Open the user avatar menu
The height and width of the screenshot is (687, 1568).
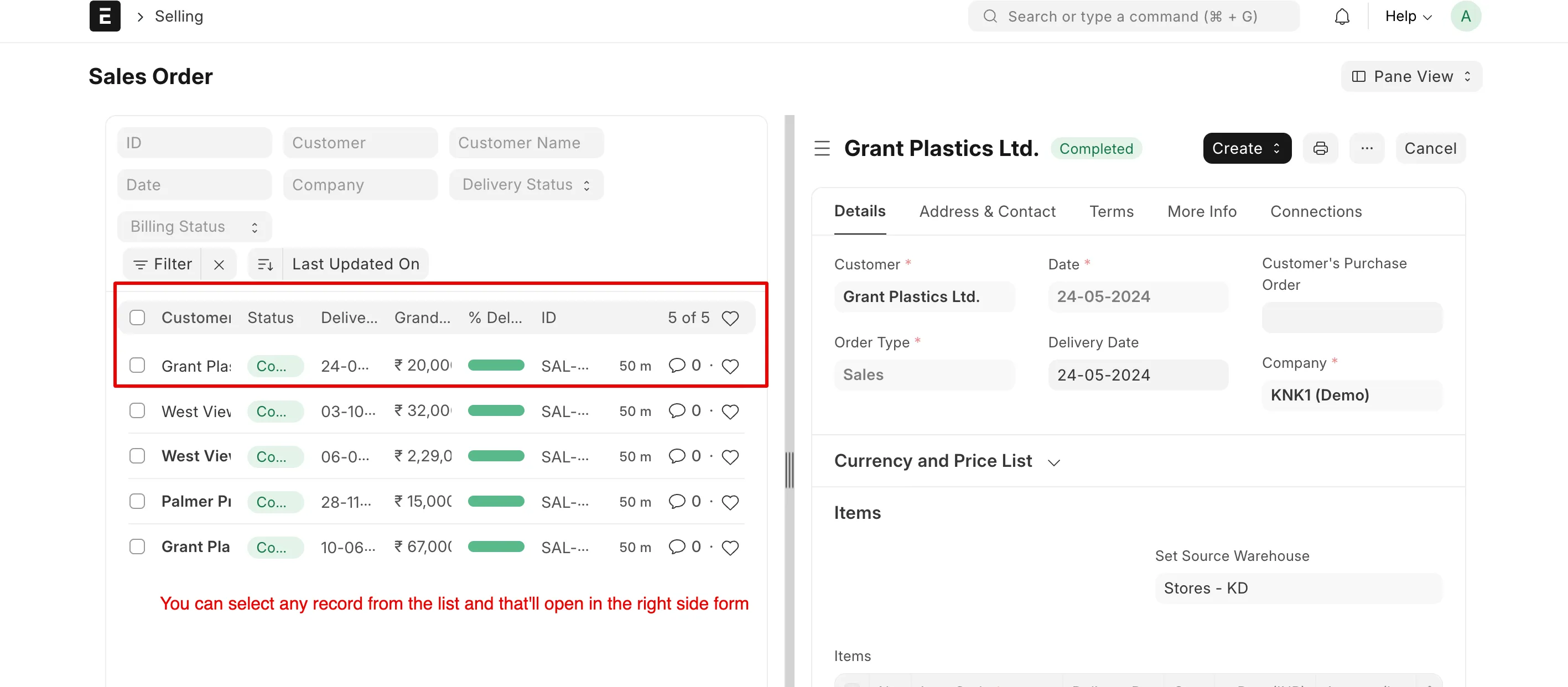coord(1466,17)
